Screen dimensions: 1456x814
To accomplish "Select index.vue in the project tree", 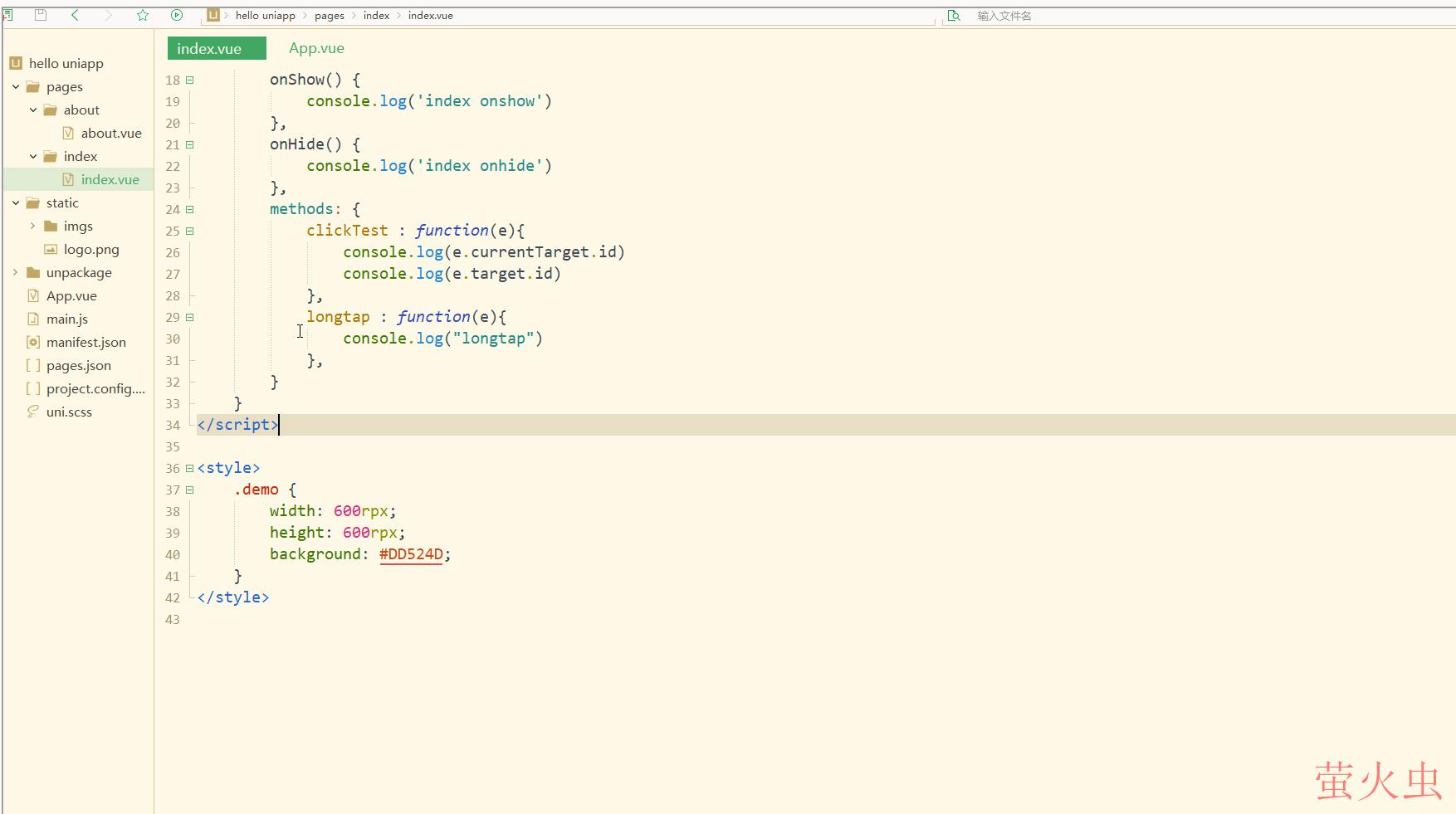I will pos(110,179).
